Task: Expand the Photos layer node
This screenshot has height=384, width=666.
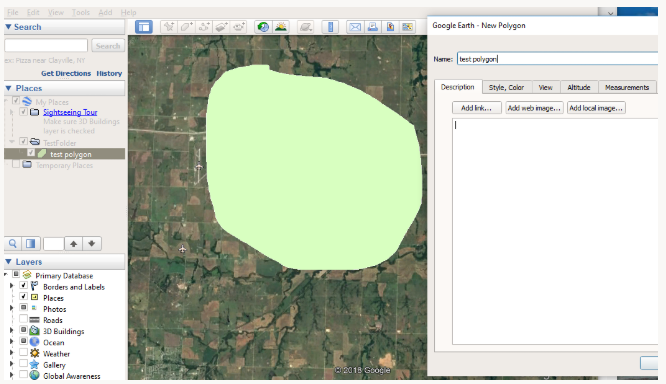Action: (x=11, y=308)
